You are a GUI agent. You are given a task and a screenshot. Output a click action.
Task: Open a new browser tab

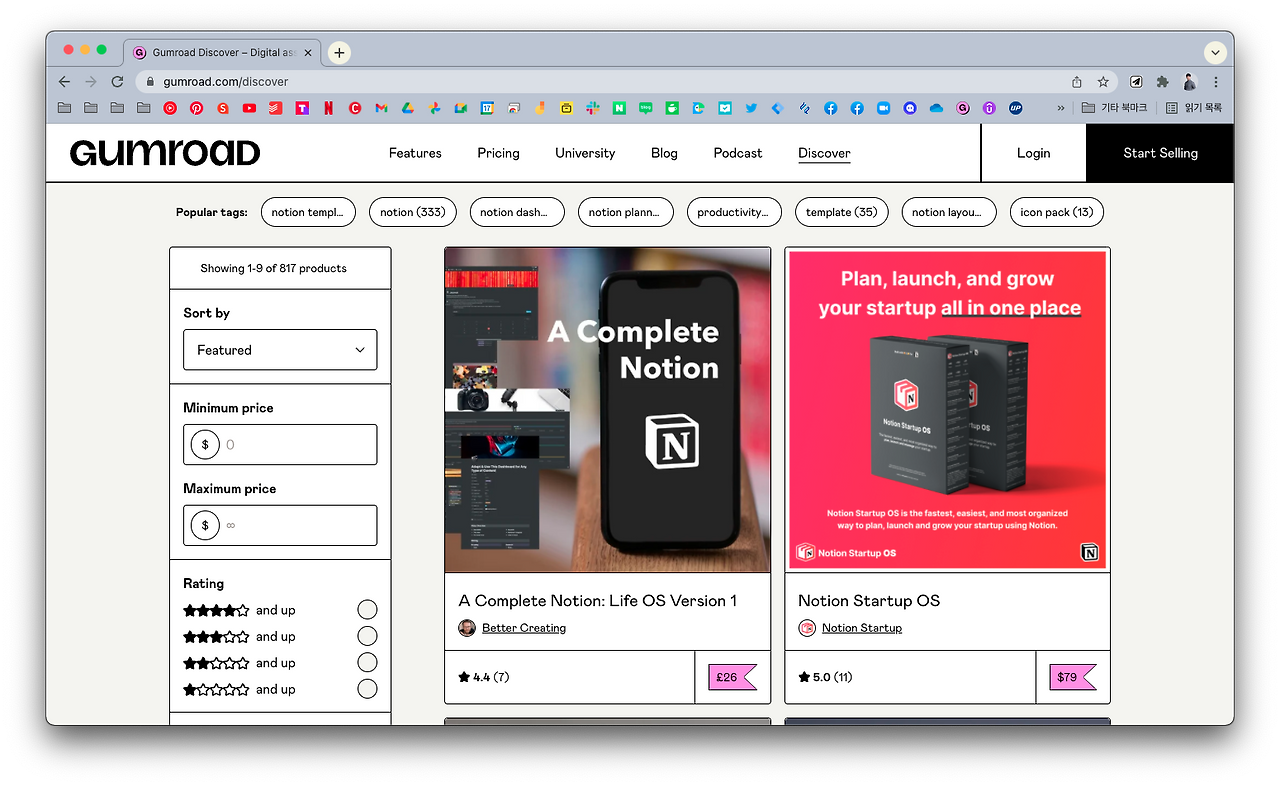(x=339, y=53)
